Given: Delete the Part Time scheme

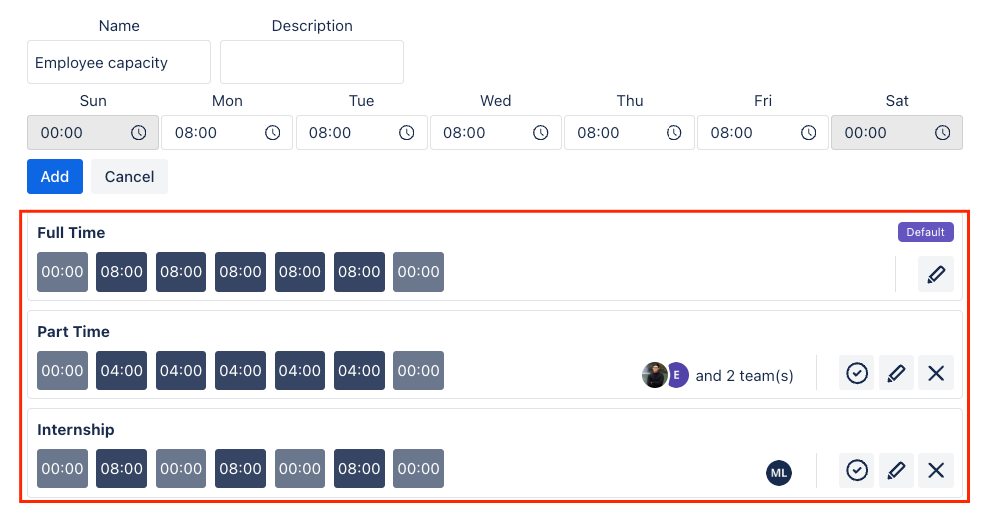Looking at the screenshot, I should (x=936, y=373).
